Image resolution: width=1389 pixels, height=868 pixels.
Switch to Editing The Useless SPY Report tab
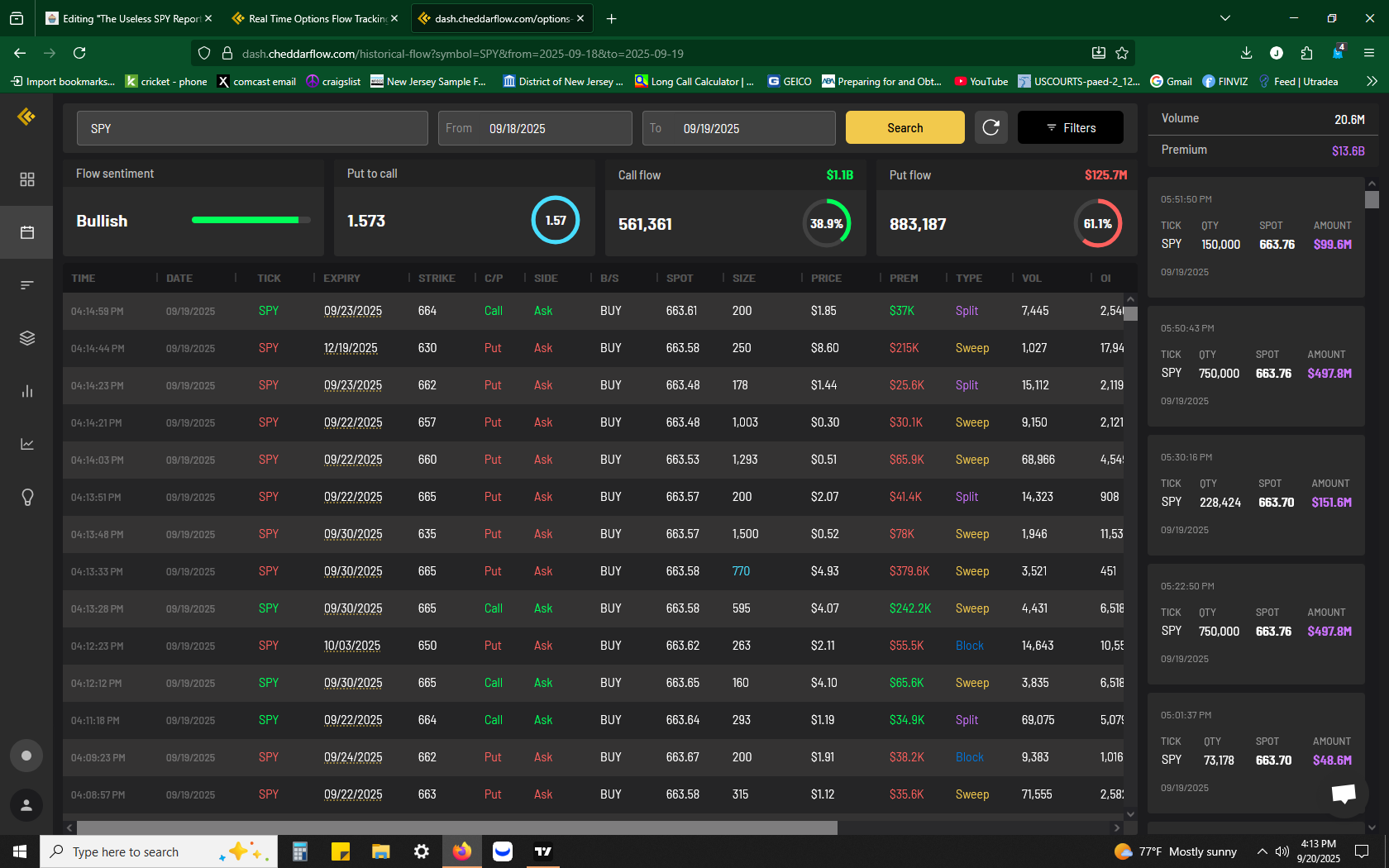coord(128,18)
